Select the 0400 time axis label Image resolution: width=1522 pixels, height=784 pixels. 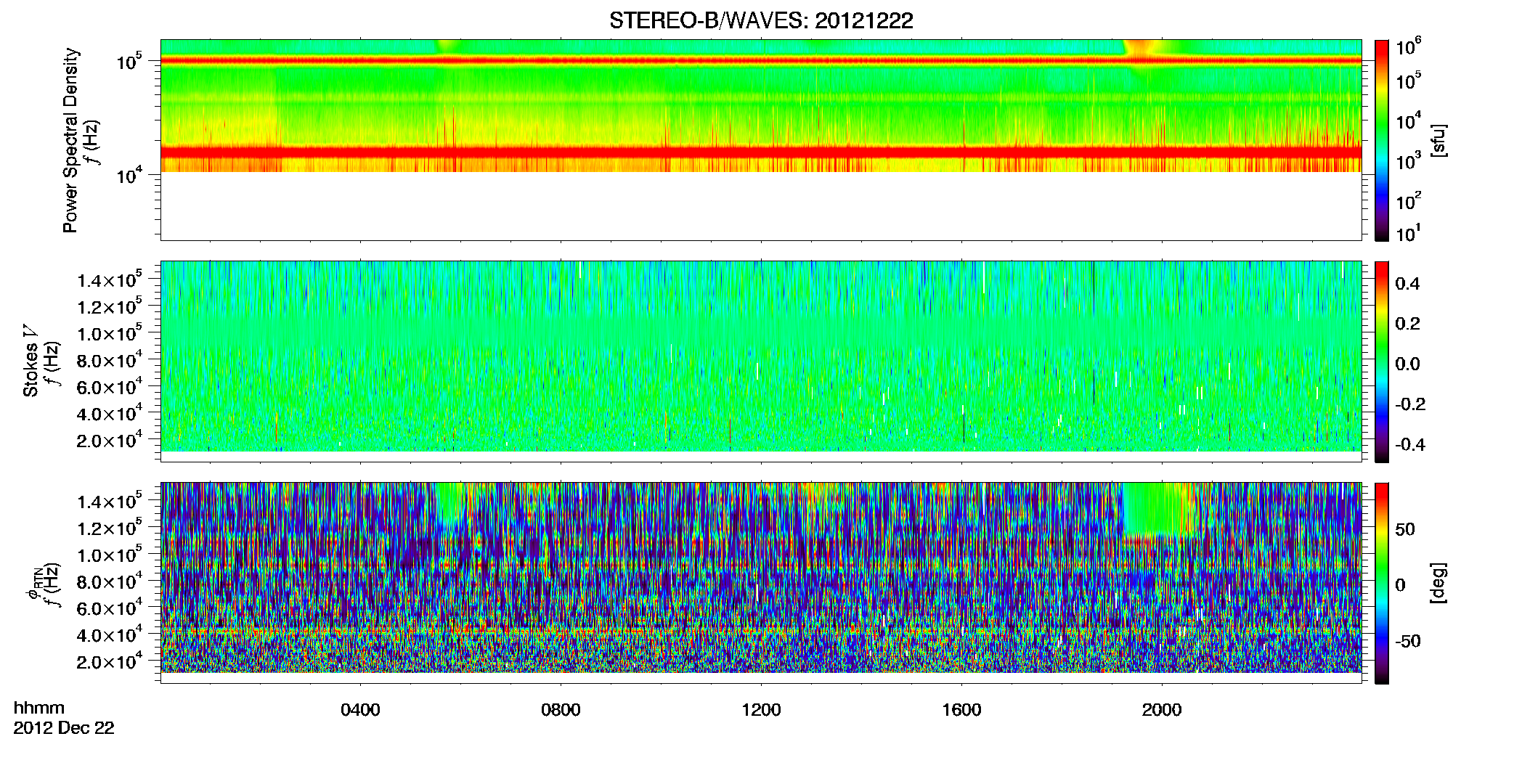pyautogui.click(x=360, y=709)
